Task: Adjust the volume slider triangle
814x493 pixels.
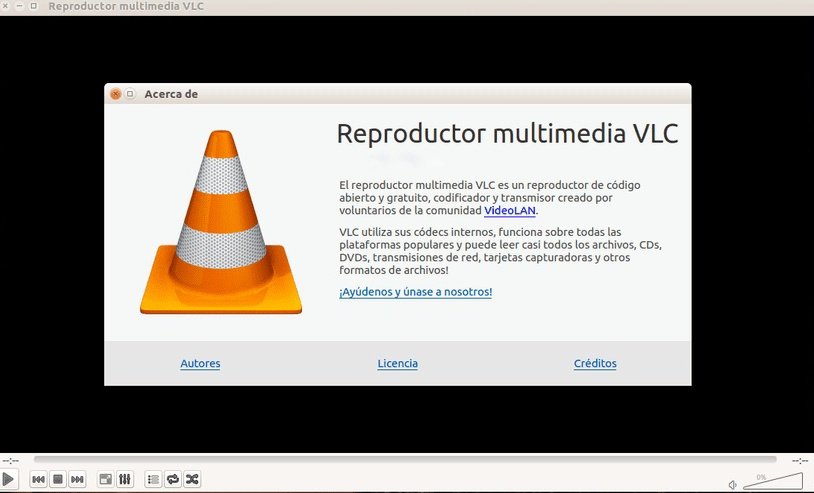Action: coord(773,481)
